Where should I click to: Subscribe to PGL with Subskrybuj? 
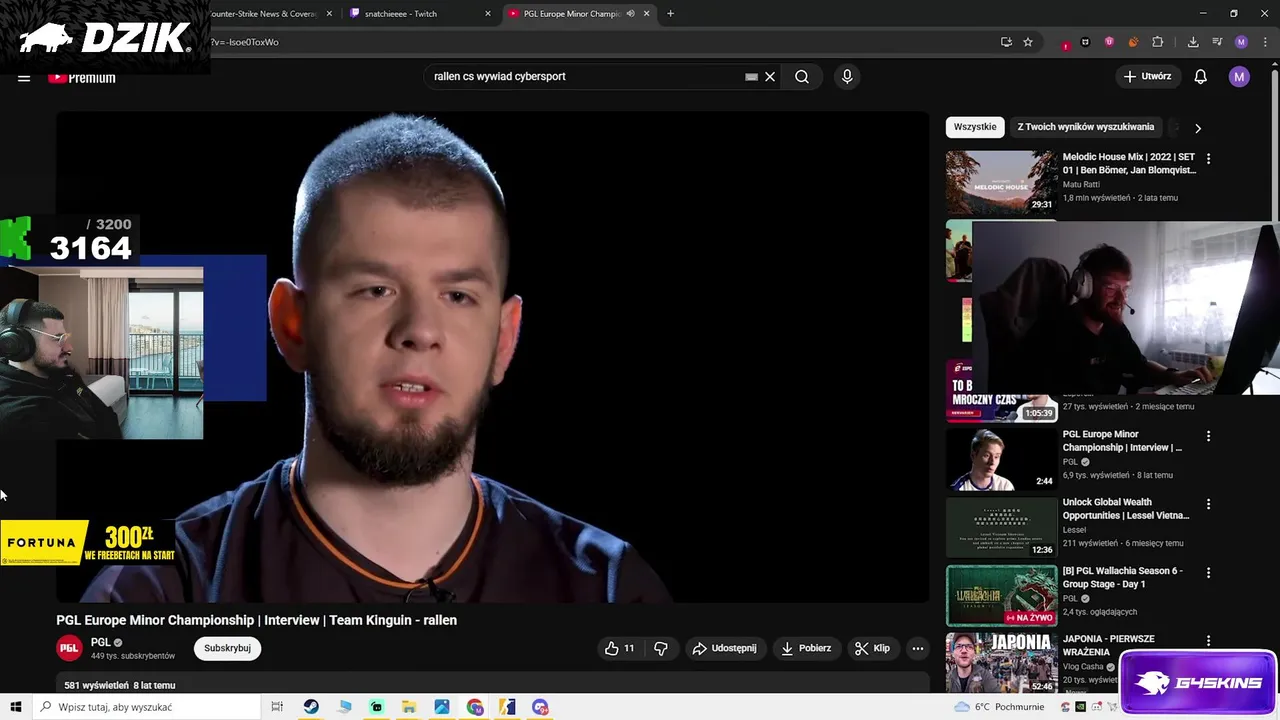227,648
